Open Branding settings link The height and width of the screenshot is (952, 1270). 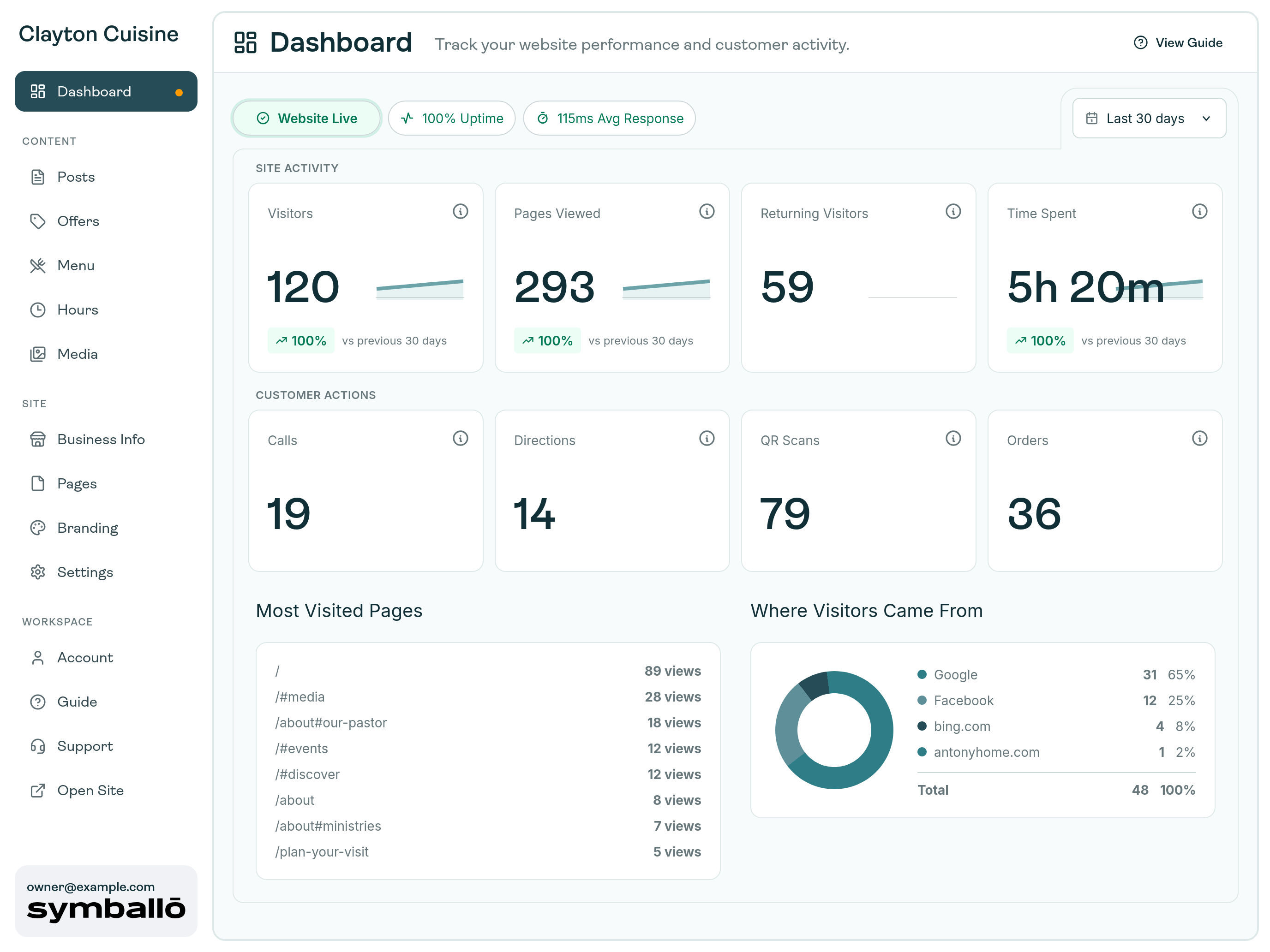coord(106,528)
